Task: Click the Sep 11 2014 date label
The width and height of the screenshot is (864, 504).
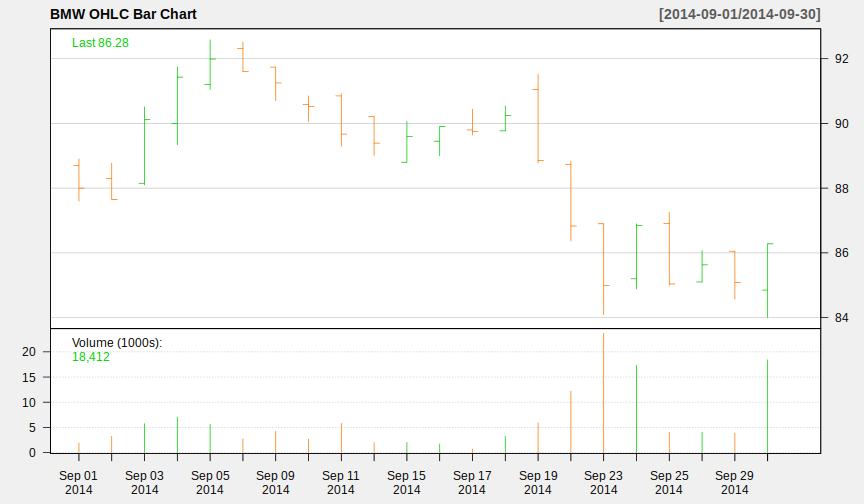Action: pyautogui.click(x=341, y=483)
